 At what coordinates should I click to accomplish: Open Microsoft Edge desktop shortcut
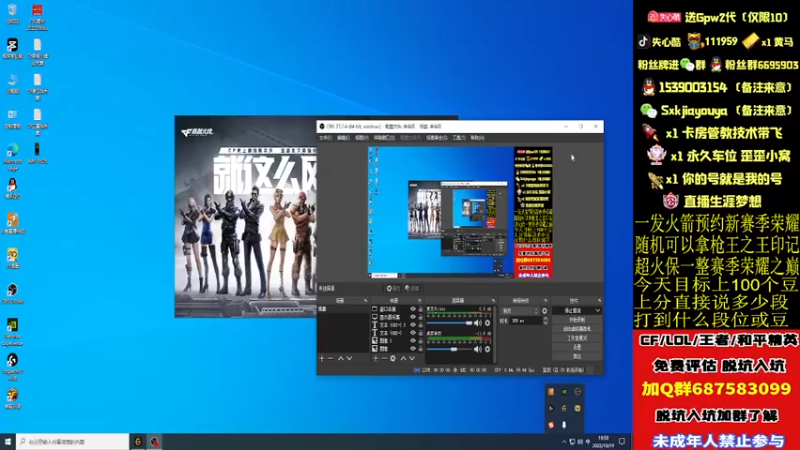pos(12,157)
